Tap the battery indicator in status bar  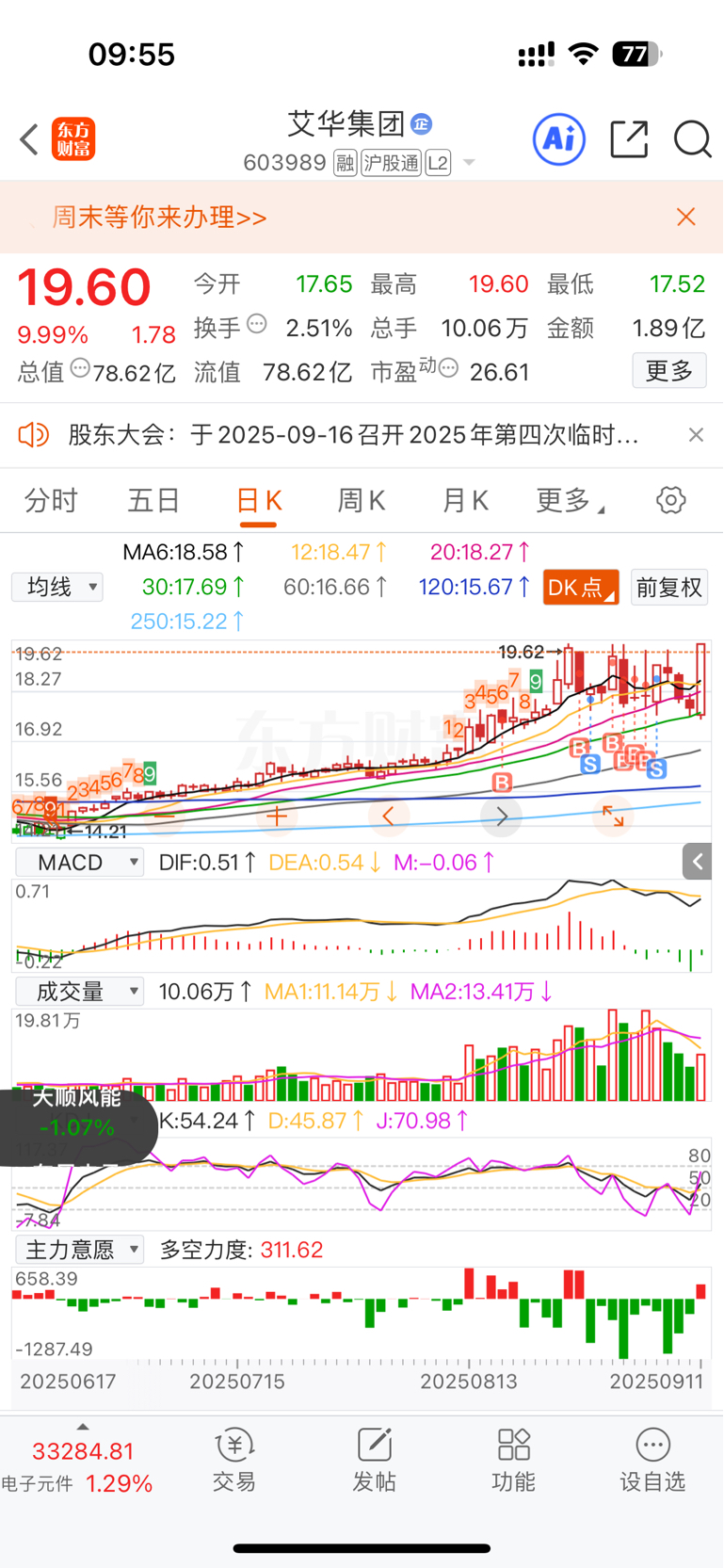(x=637, y=54)
